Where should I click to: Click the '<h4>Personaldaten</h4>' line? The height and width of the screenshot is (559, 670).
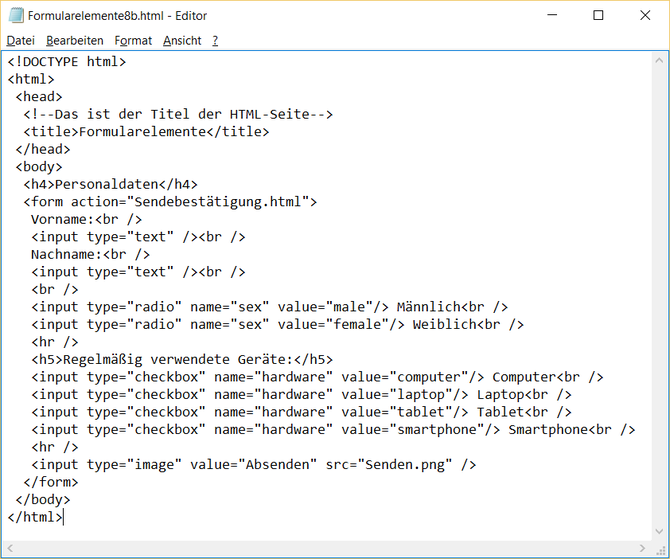110,184
